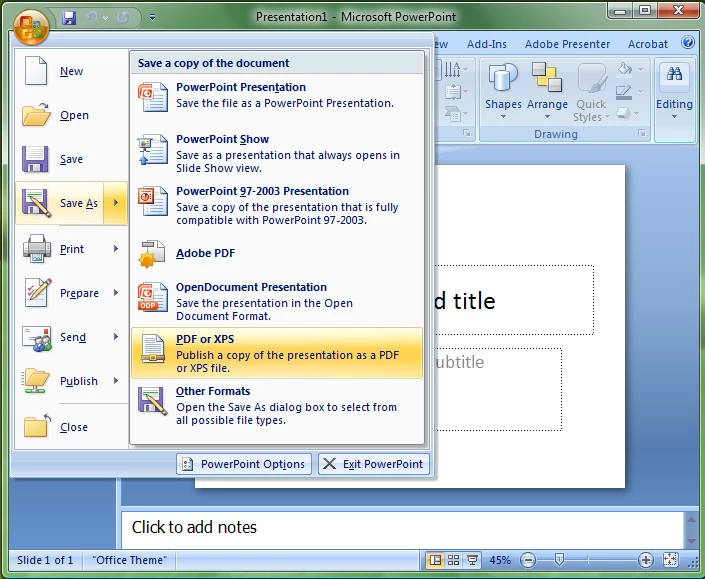705x579 pixels.
Task: Open the Arrange dropdown
Action: 547,92
